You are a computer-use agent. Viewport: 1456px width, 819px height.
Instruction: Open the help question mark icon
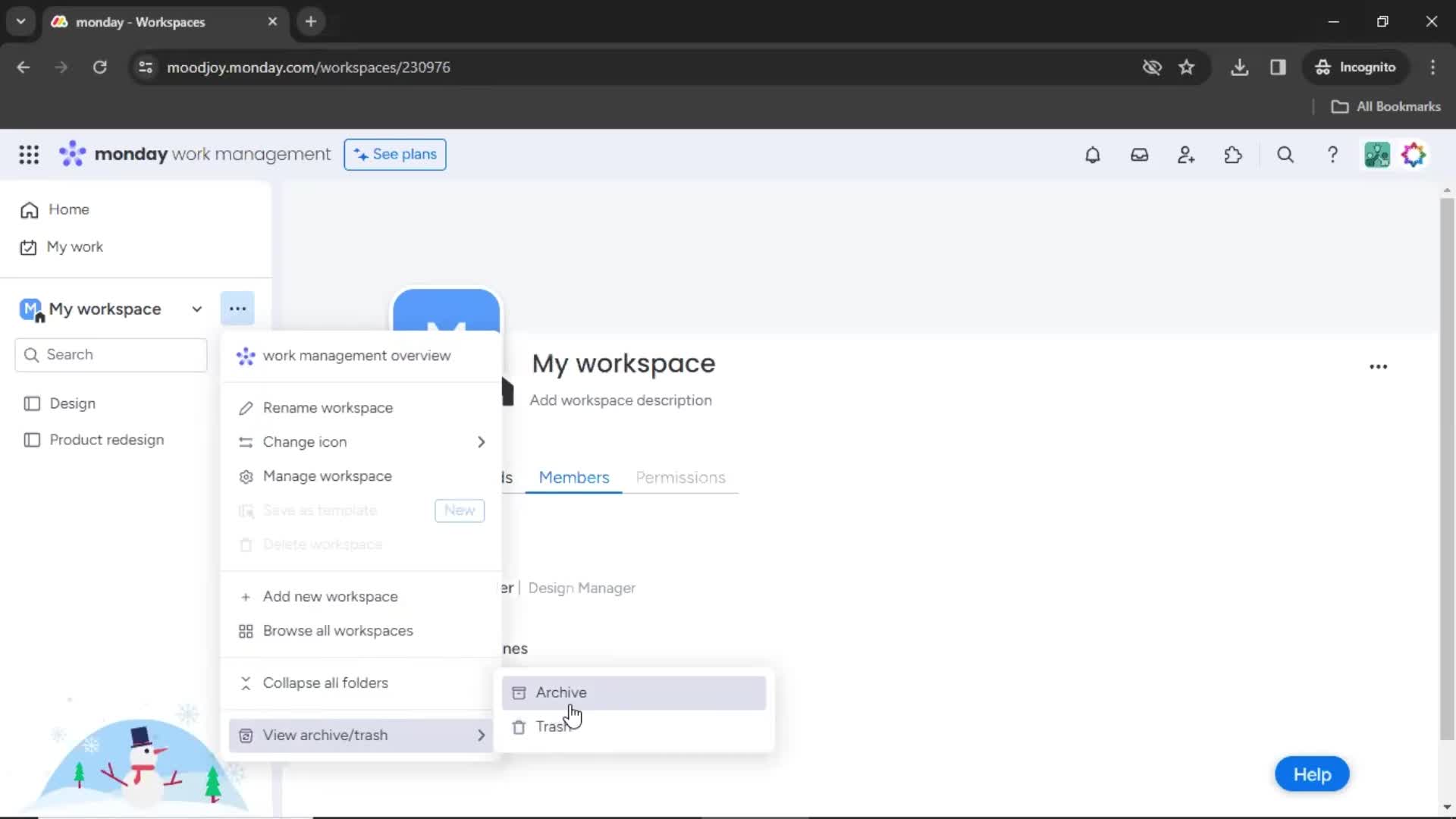(1333, 155)
